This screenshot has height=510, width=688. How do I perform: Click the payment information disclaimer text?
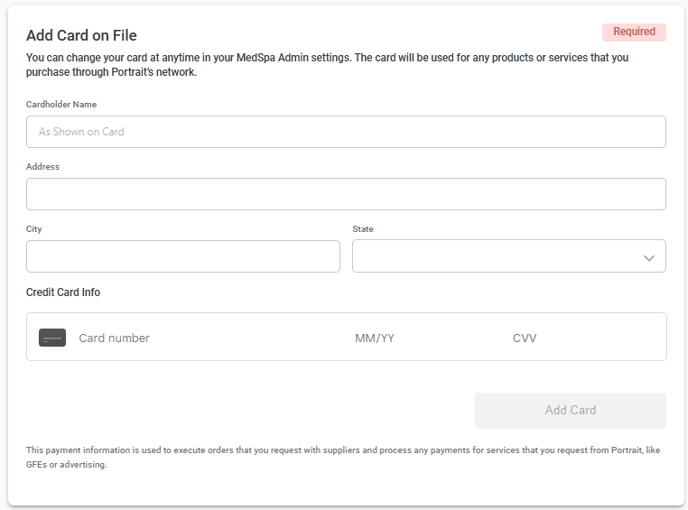pos(343,457)
